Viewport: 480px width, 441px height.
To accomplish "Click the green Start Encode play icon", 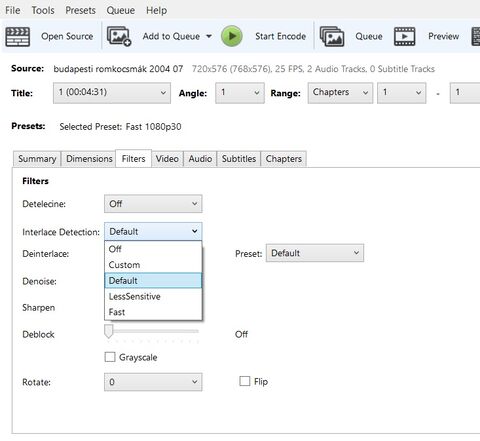I will coord(232,36).
